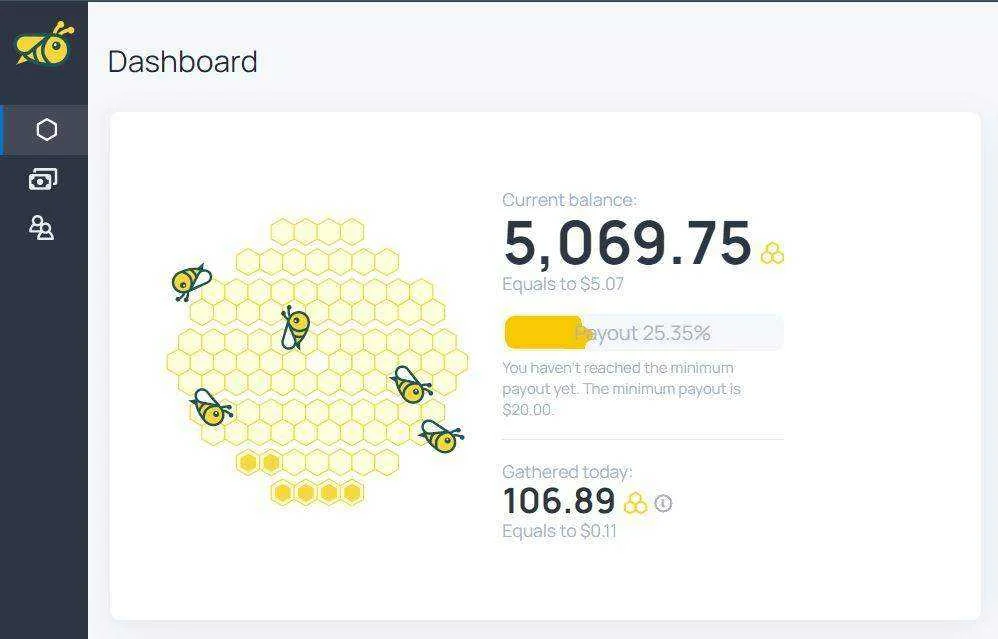Screen dimensions: 998x639
Task: Click the bee at top-left of honeycomb
Action: coord(190,282)
